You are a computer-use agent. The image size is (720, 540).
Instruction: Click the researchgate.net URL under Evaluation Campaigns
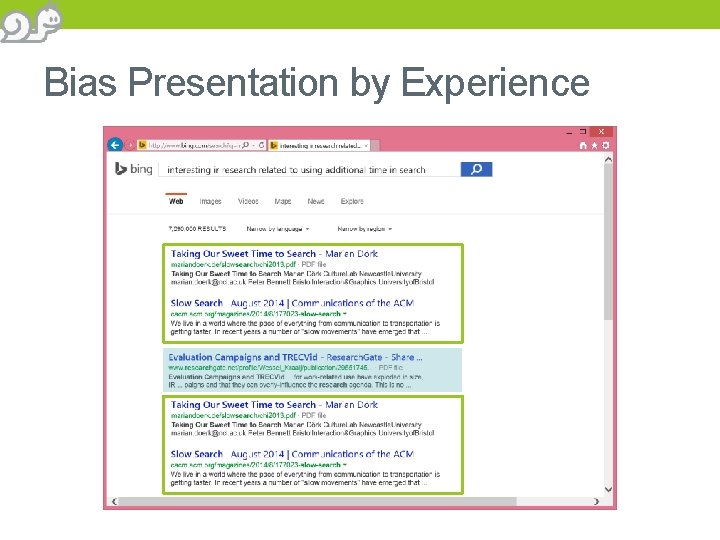[268, 368]
